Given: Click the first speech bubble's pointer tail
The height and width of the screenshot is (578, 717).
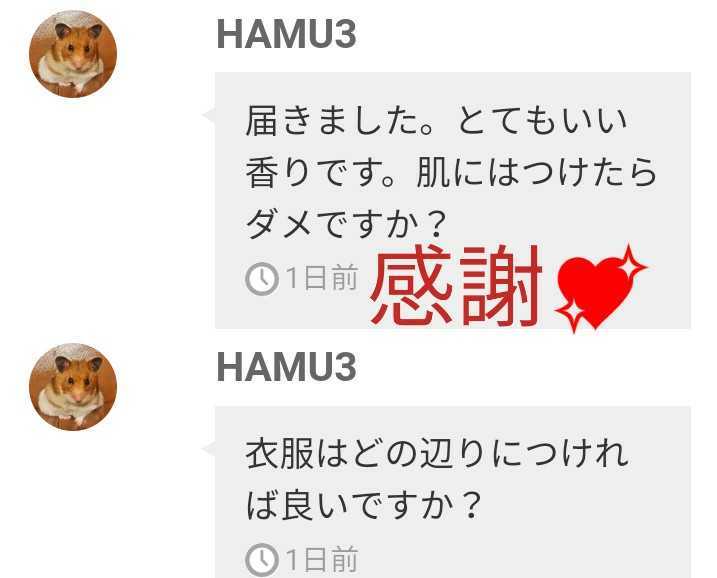Looking at the screenshot, I should (x=209, y=115).
